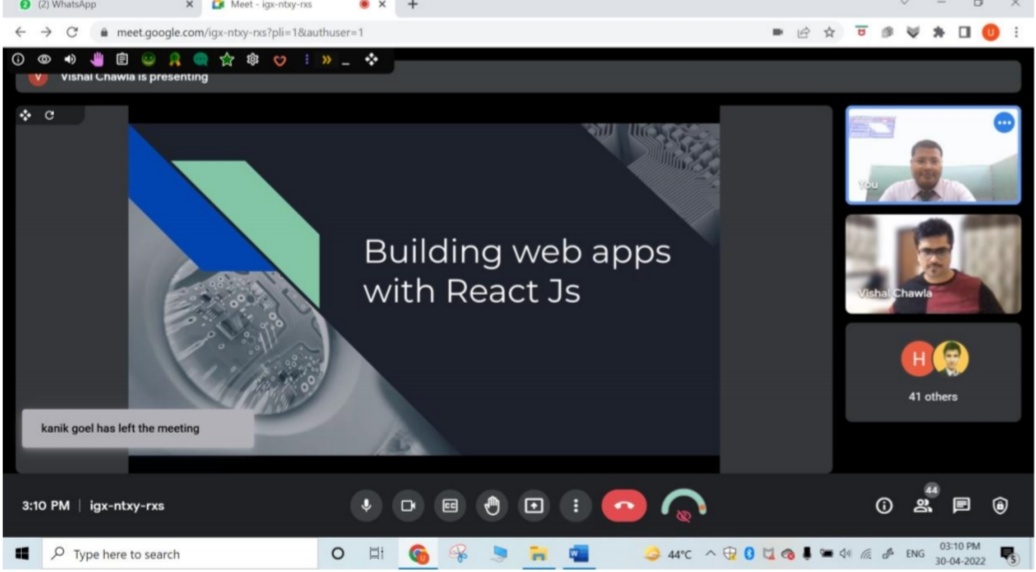Toggle the microphone mute button
The image size is (1036, 572).
366,506
